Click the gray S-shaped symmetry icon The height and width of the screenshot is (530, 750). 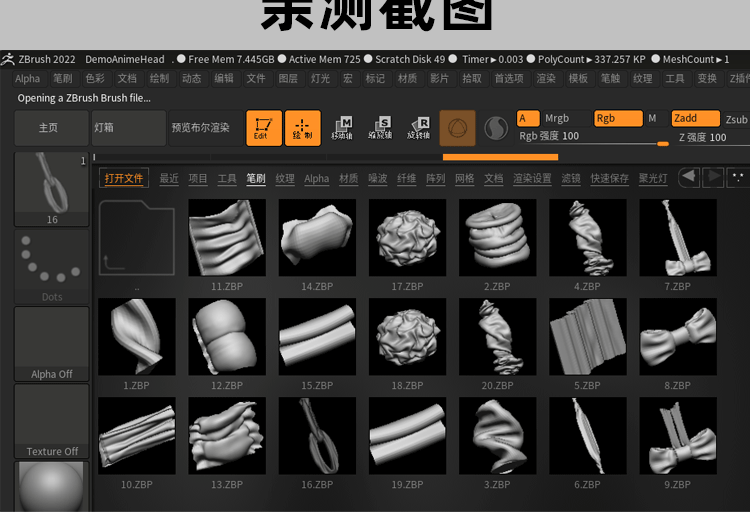(496, 128)
